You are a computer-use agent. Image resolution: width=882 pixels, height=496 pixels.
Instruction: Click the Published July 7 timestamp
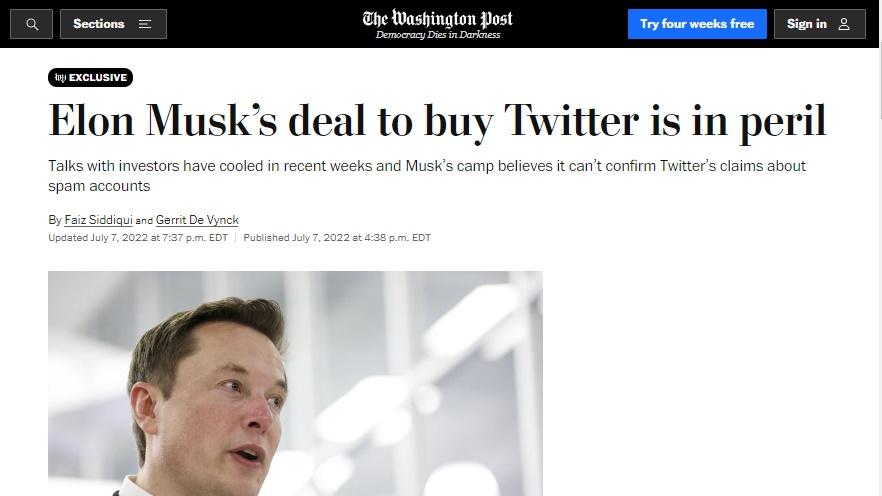point(337,238)
